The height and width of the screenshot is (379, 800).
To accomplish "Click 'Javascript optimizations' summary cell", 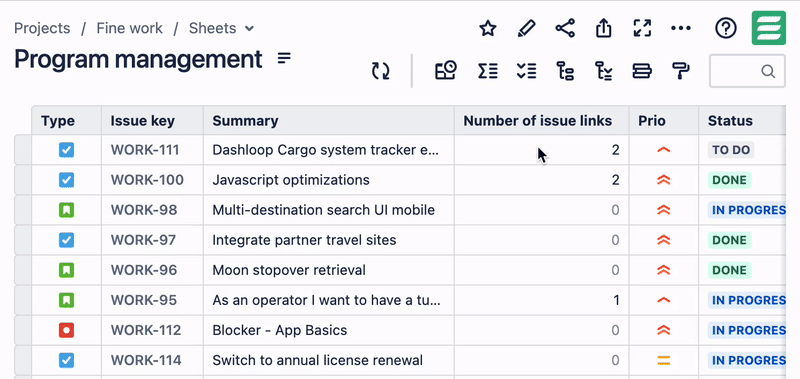I will coord(329,180).
